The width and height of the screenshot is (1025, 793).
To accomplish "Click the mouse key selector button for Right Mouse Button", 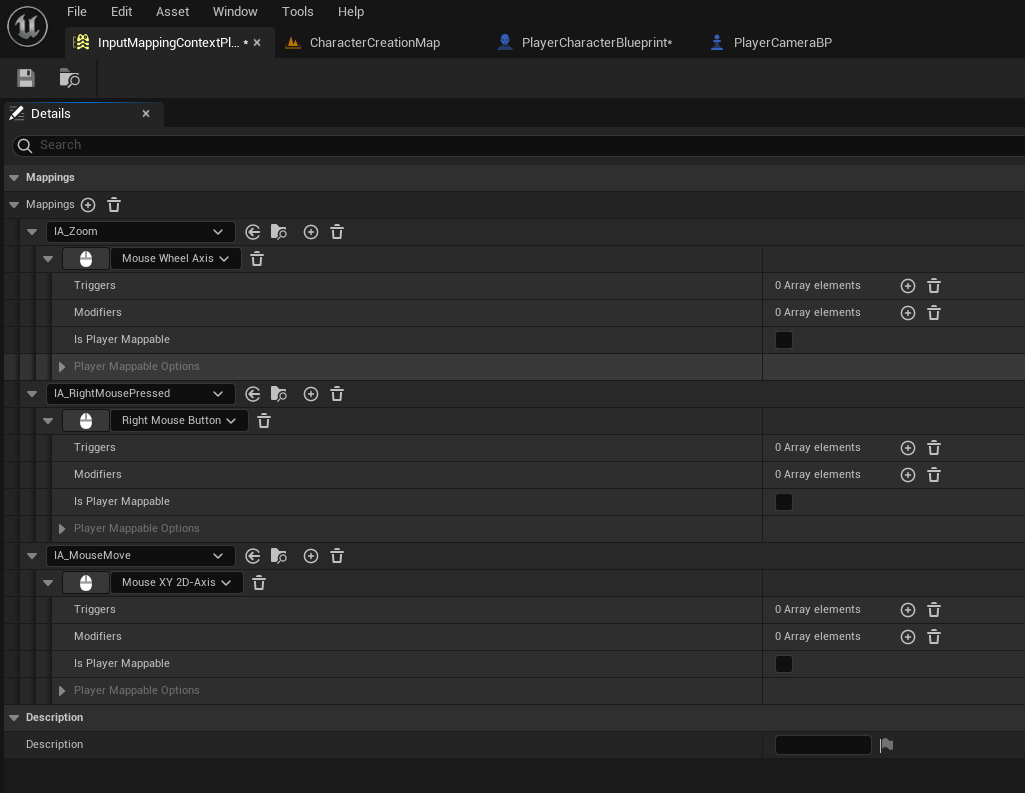I will click(x=86, y=421).
